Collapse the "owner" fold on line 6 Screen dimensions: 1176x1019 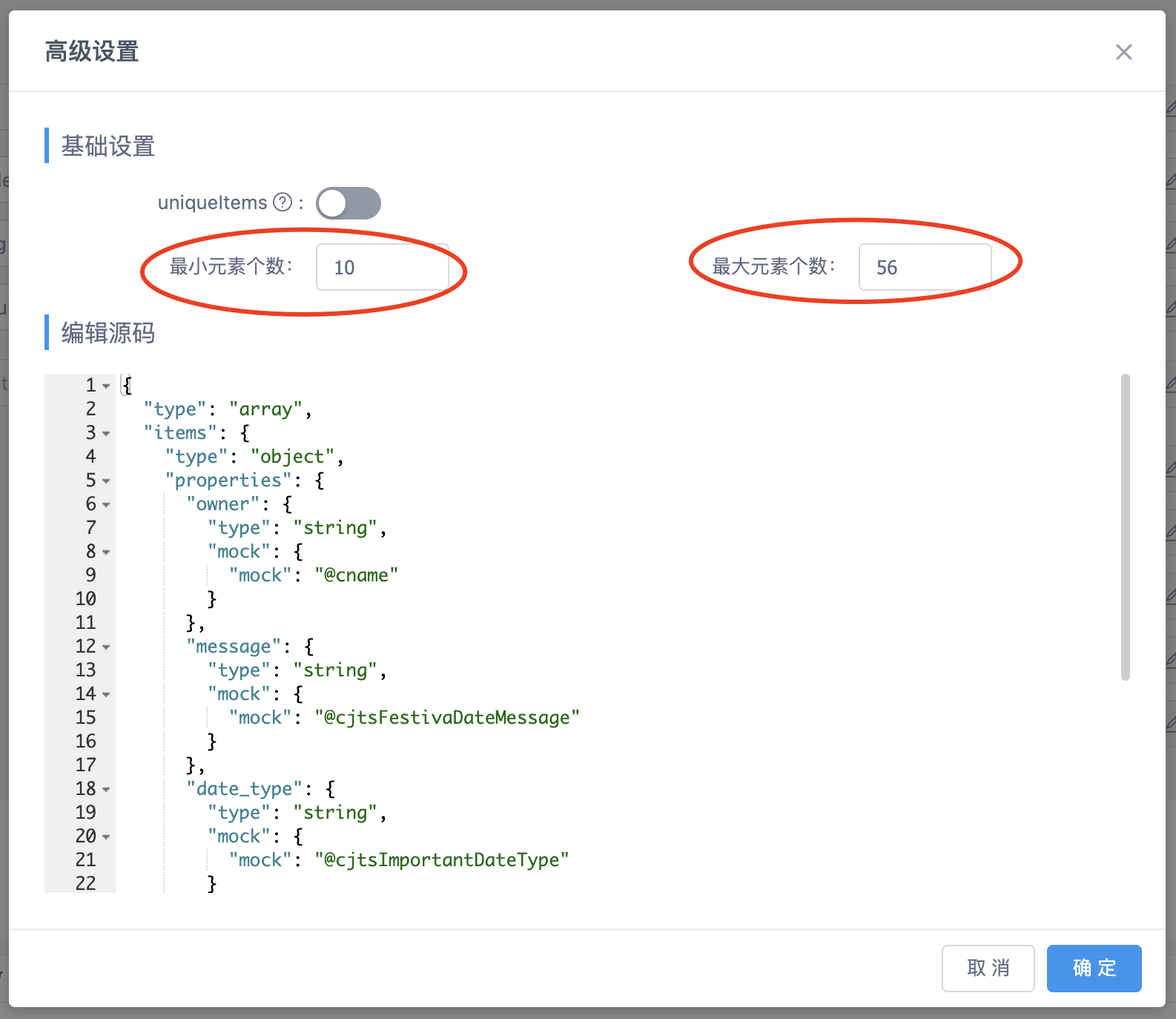click(x=106, y=504)
